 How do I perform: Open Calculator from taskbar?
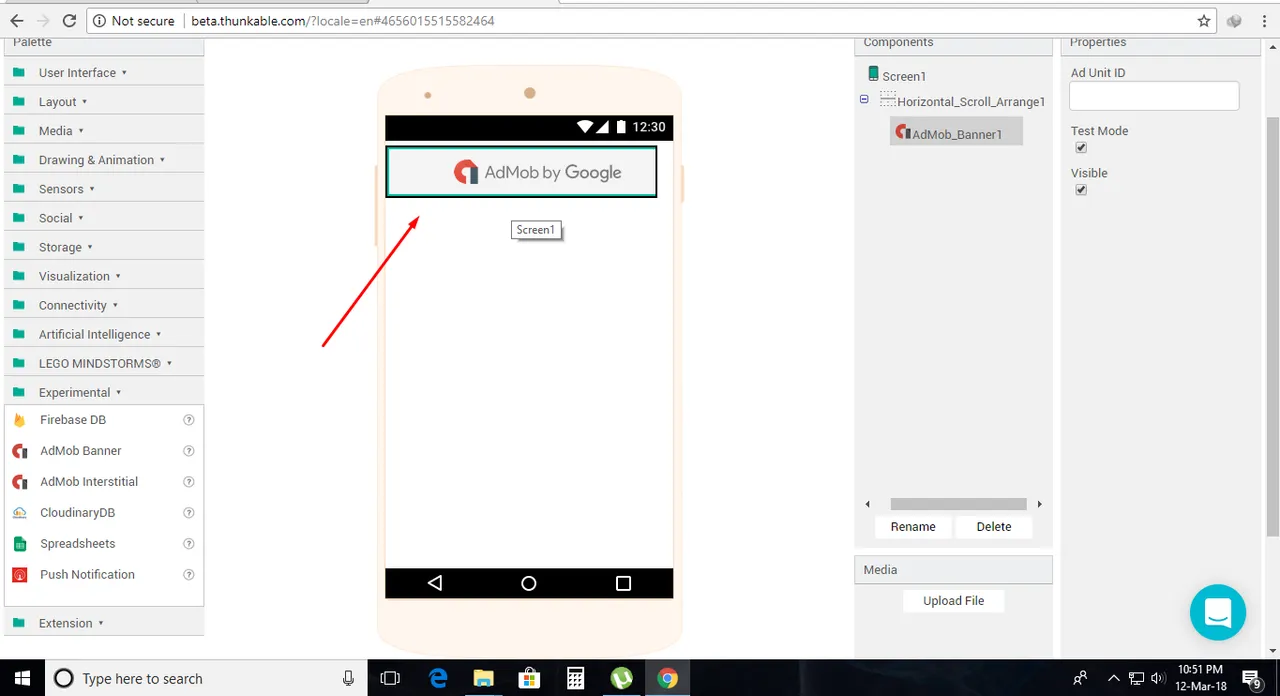pyautogui.click(x=575, y=678)
